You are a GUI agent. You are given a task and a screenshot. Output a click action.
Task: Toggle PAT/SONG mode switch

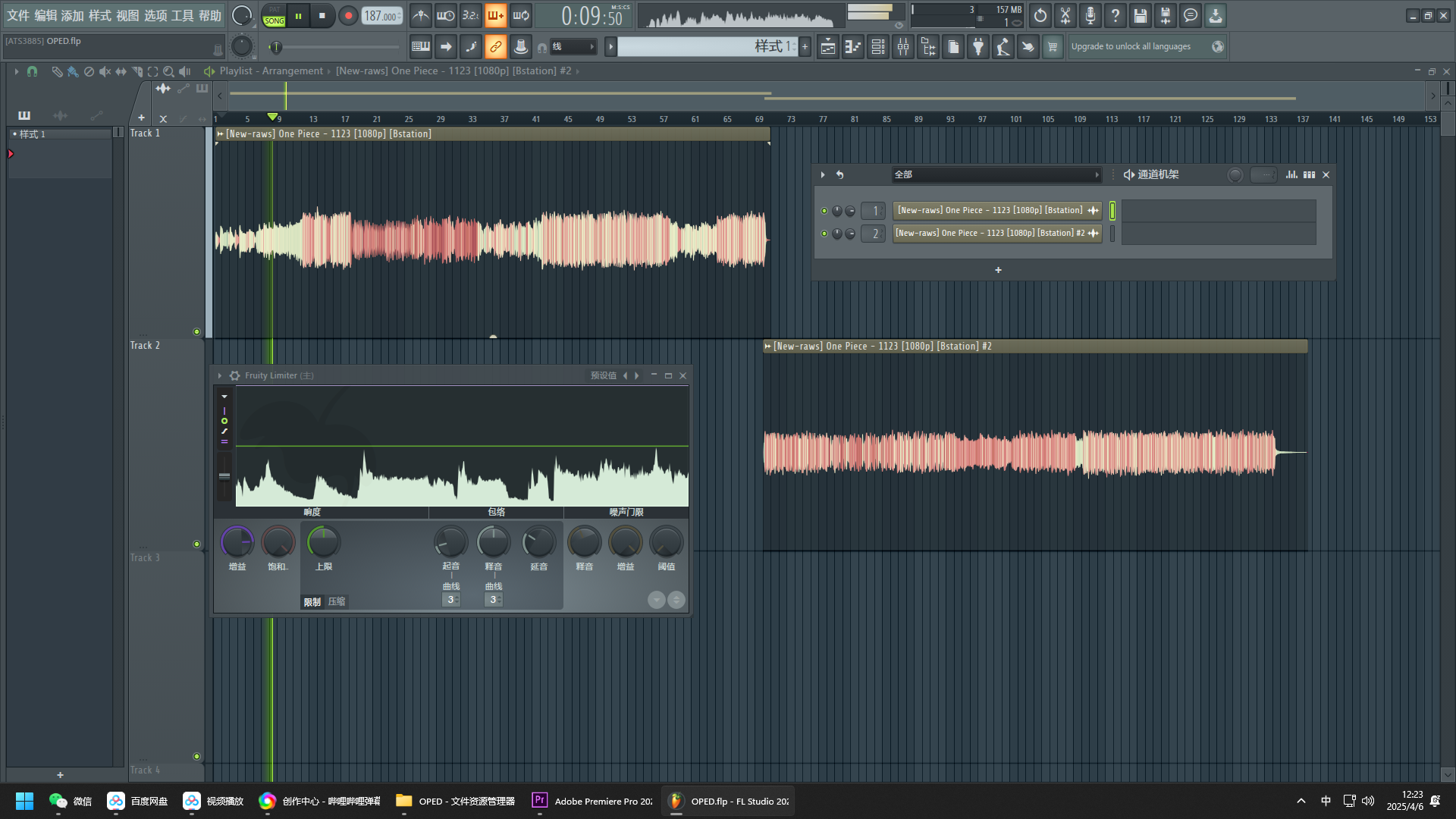[x=275, y=16]
